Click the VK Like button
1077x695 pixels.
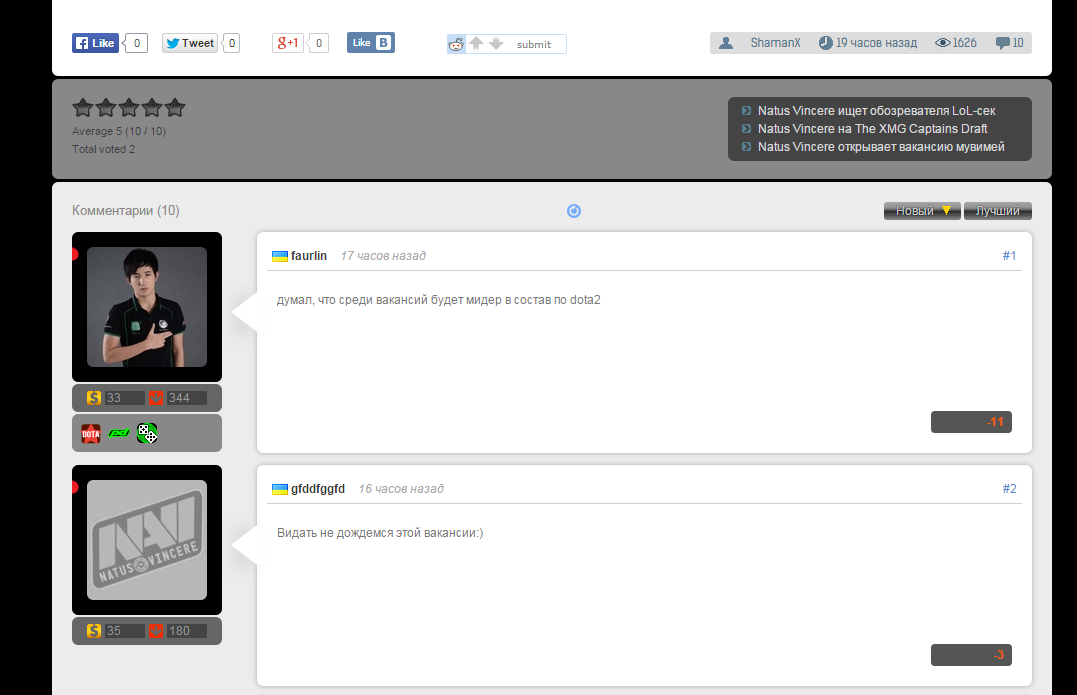click(x=371, y=43)
